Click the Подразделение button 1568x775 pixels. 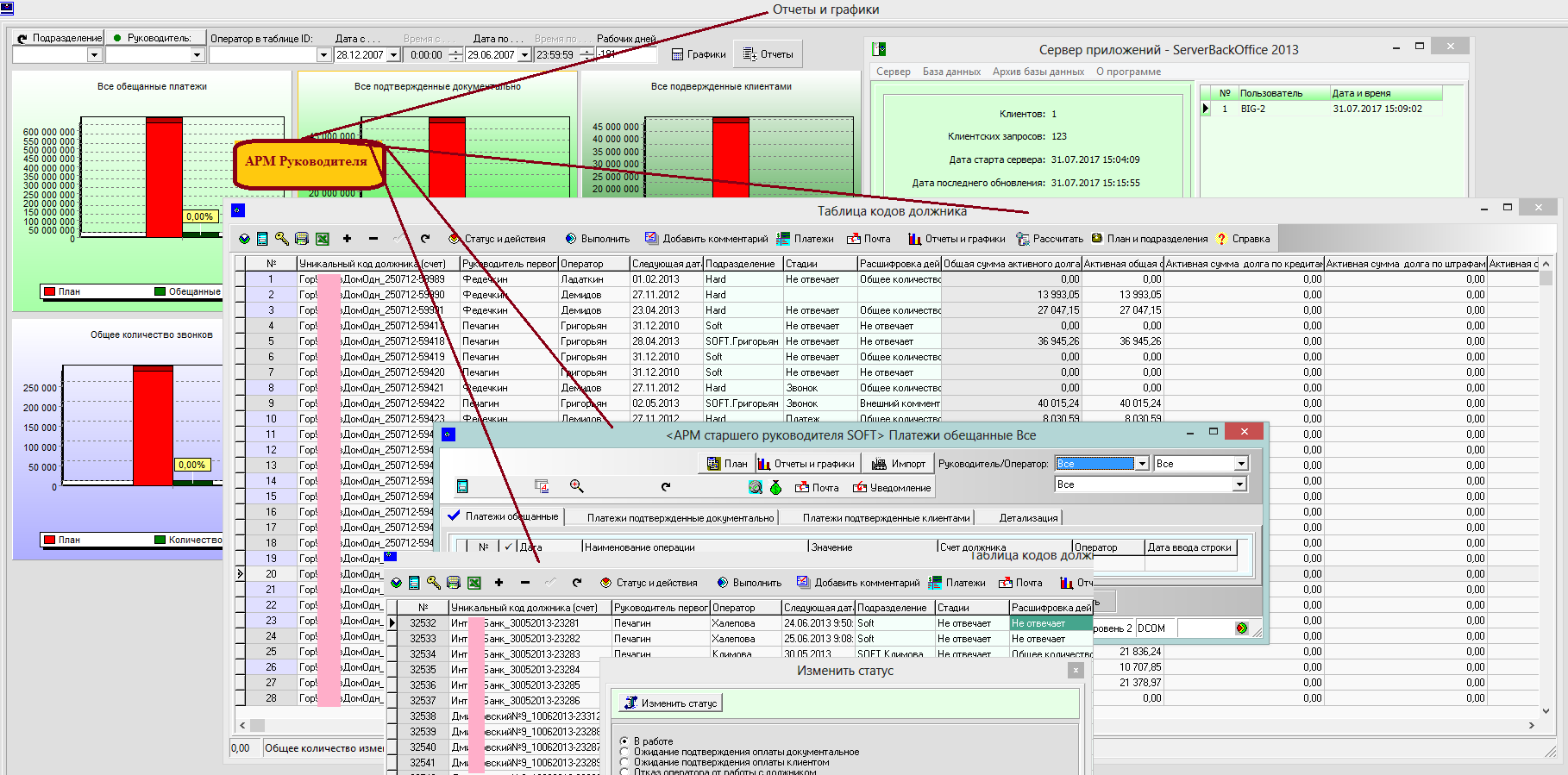[x=59, y=38]
